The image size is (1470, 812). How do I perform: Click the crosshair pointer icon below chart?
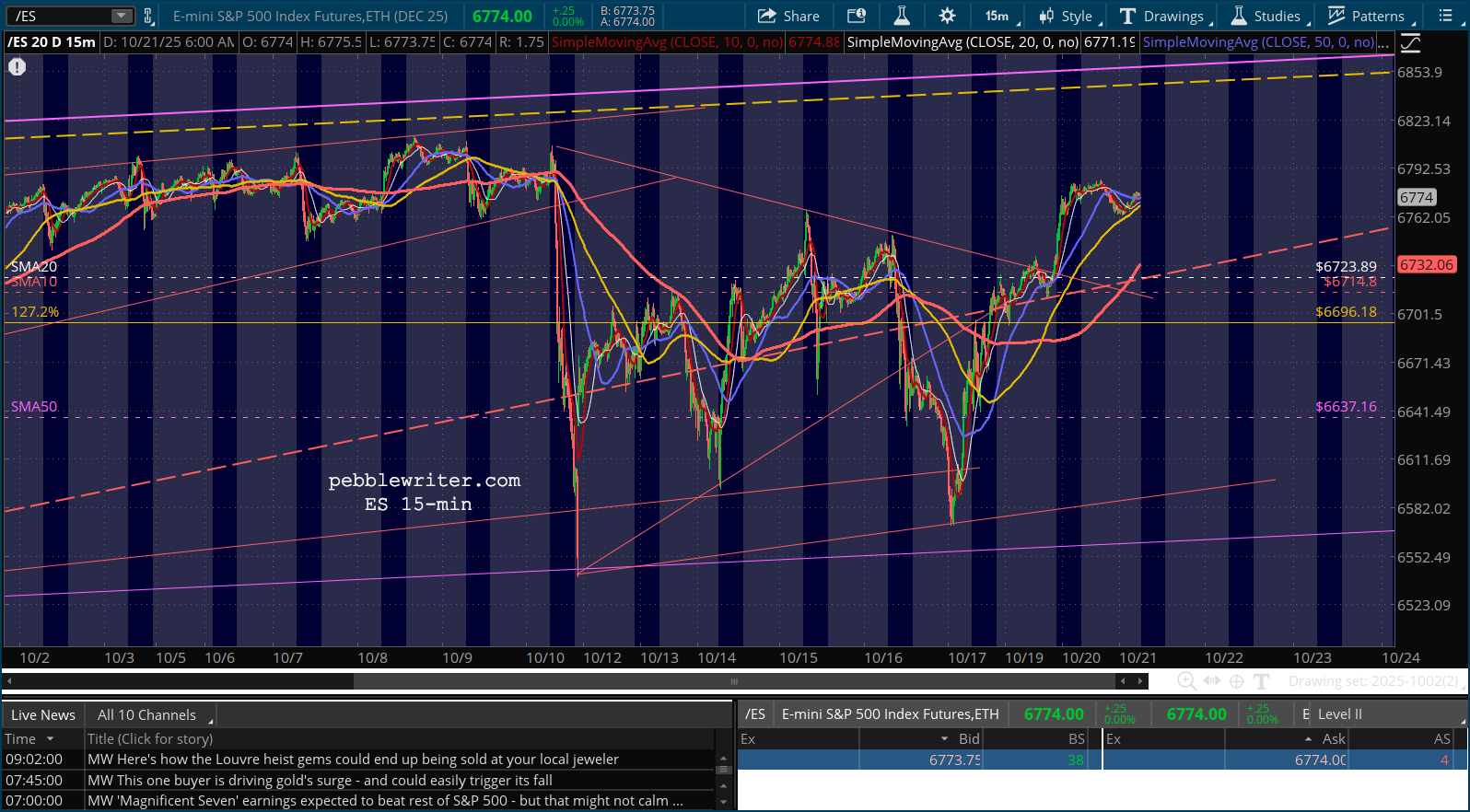(x=1237, y=681)
